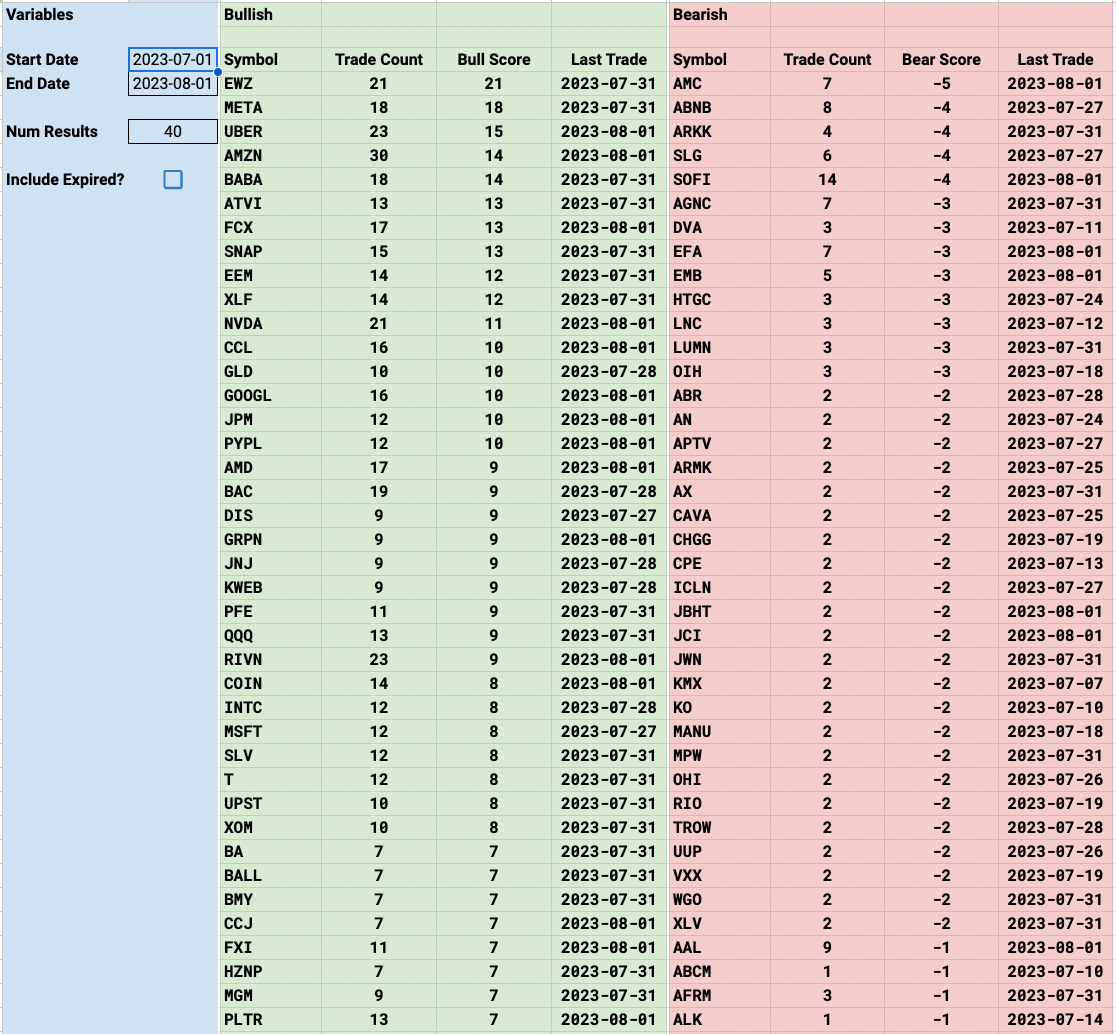Select the NVDA symbol cell
This screenshot has height=1034, width=1116.
(270, 324)
